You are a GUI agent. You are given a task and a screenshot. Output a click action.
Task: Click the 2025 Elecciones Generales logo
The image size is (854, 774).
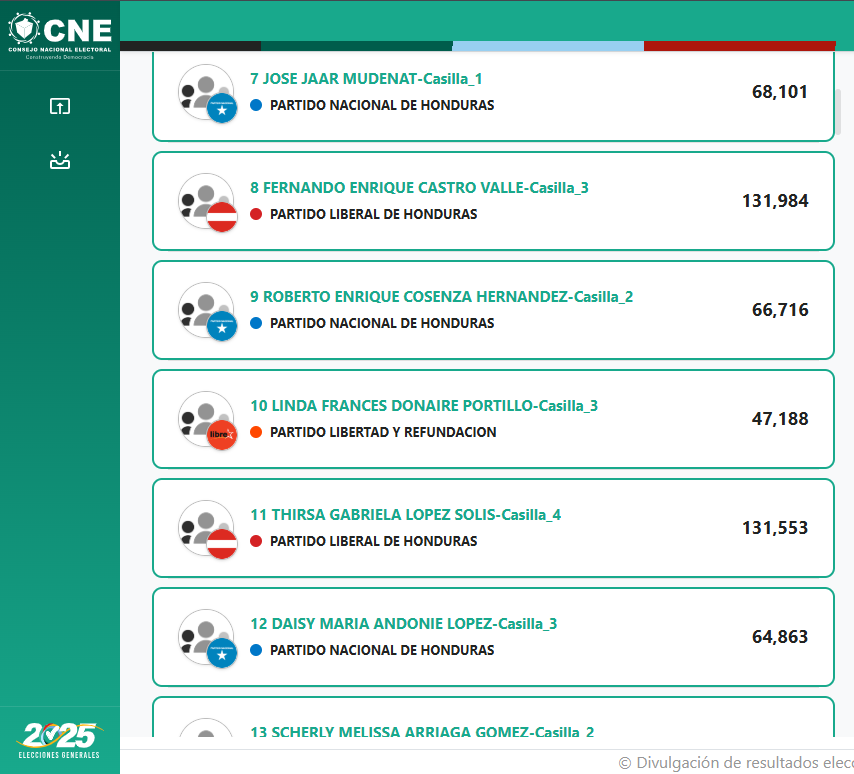coord(59,740)
